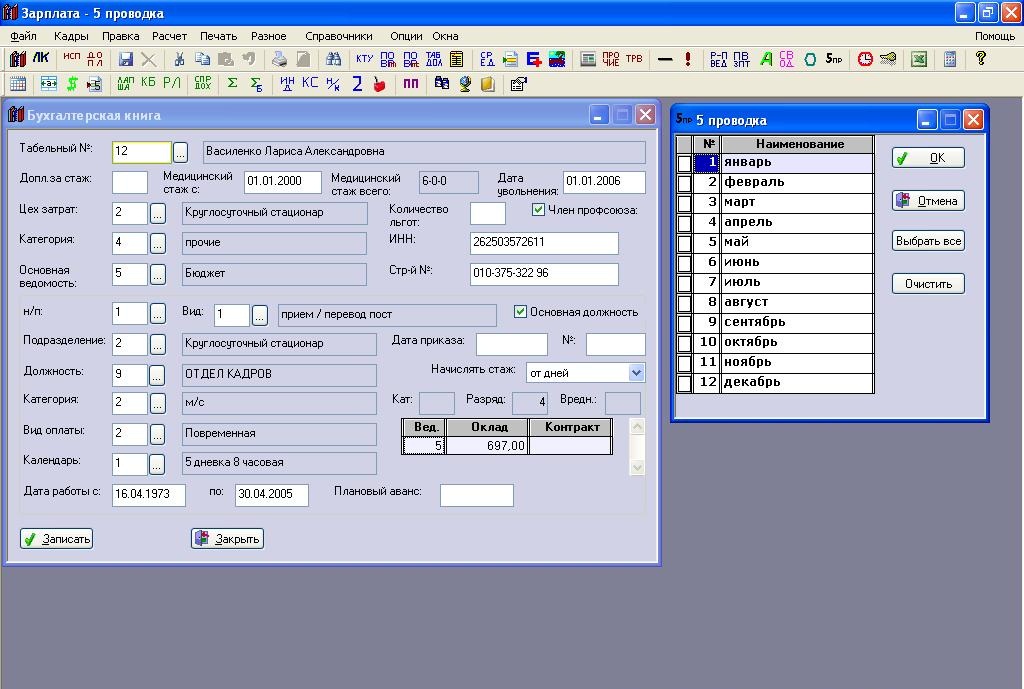Open the lookup button beside Должность field

157,375
